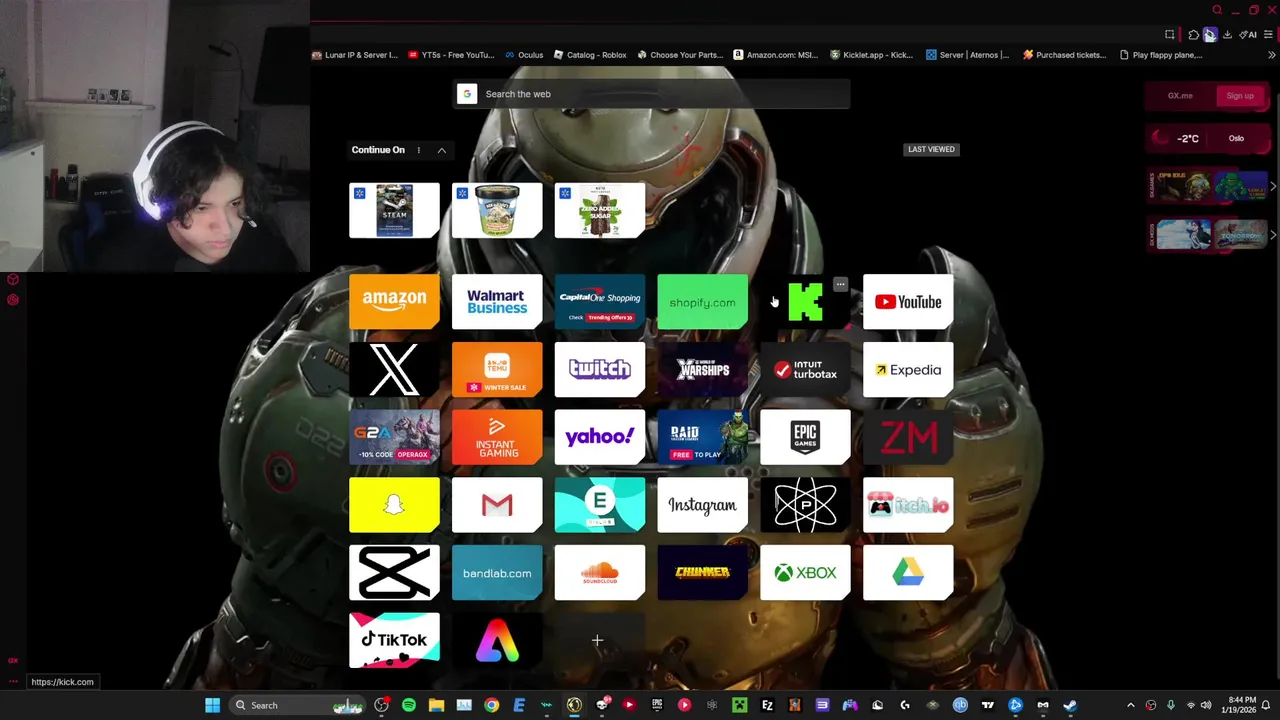Screen dimensions: 1280x720
Task: Open the browser Aria AI button
Action: pyautogui.click(x=1248, y=35)
